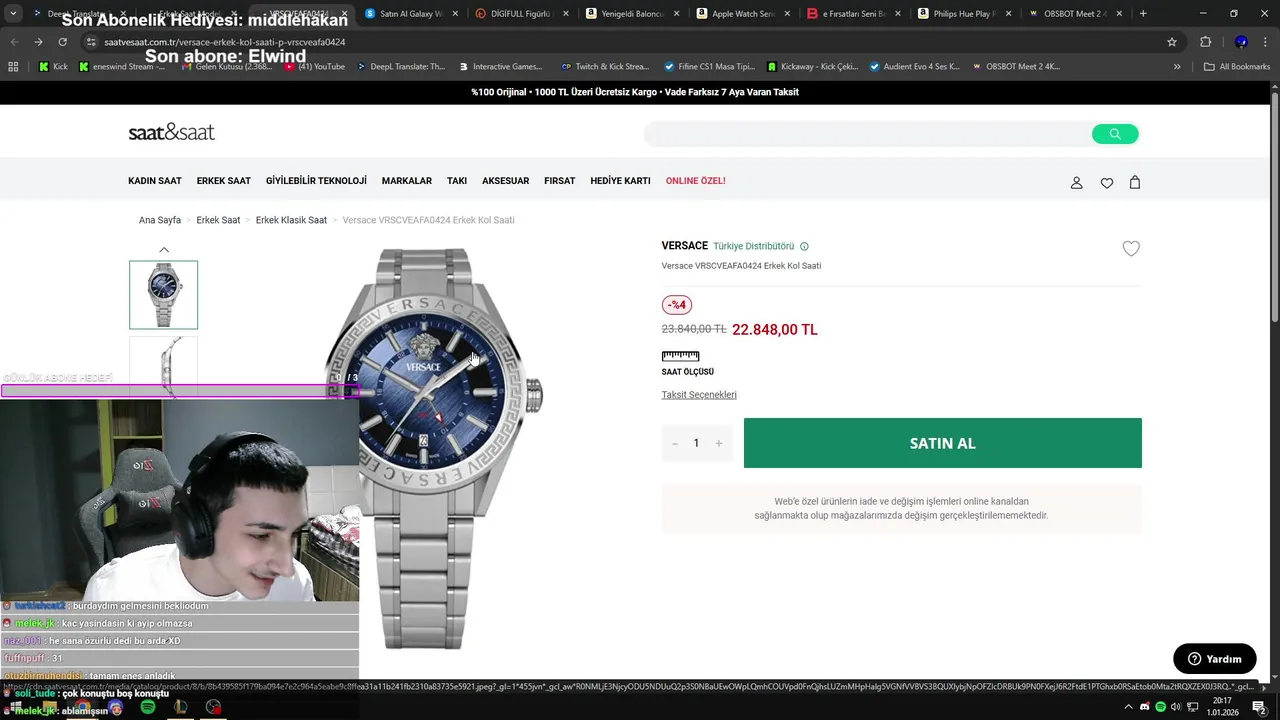1280x720 pixels.
Task: Open the favorites heart in header
Action: (1107, 183)
